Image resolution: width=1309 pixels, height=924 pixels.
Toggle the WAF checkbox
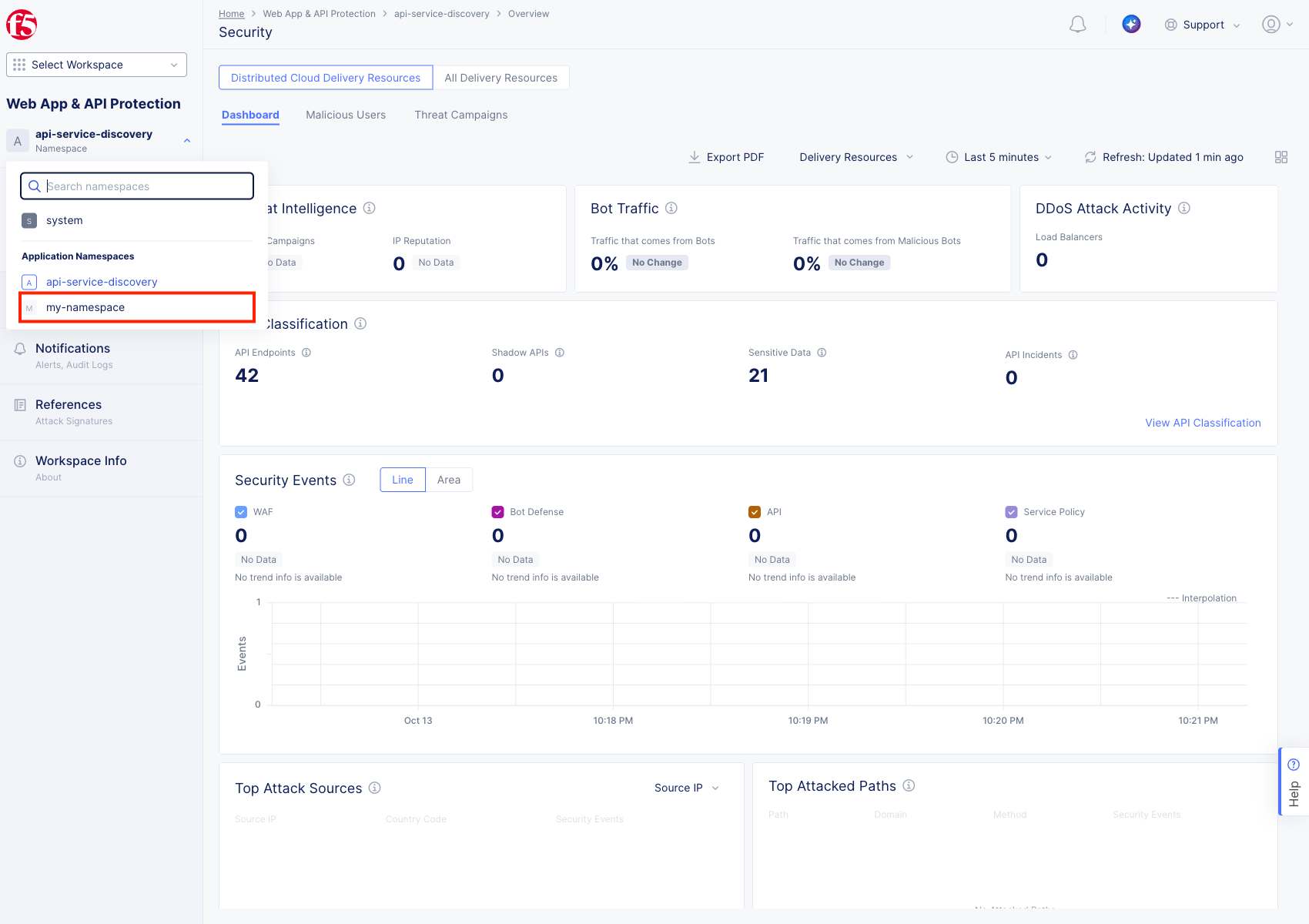[x=241, y=512]
